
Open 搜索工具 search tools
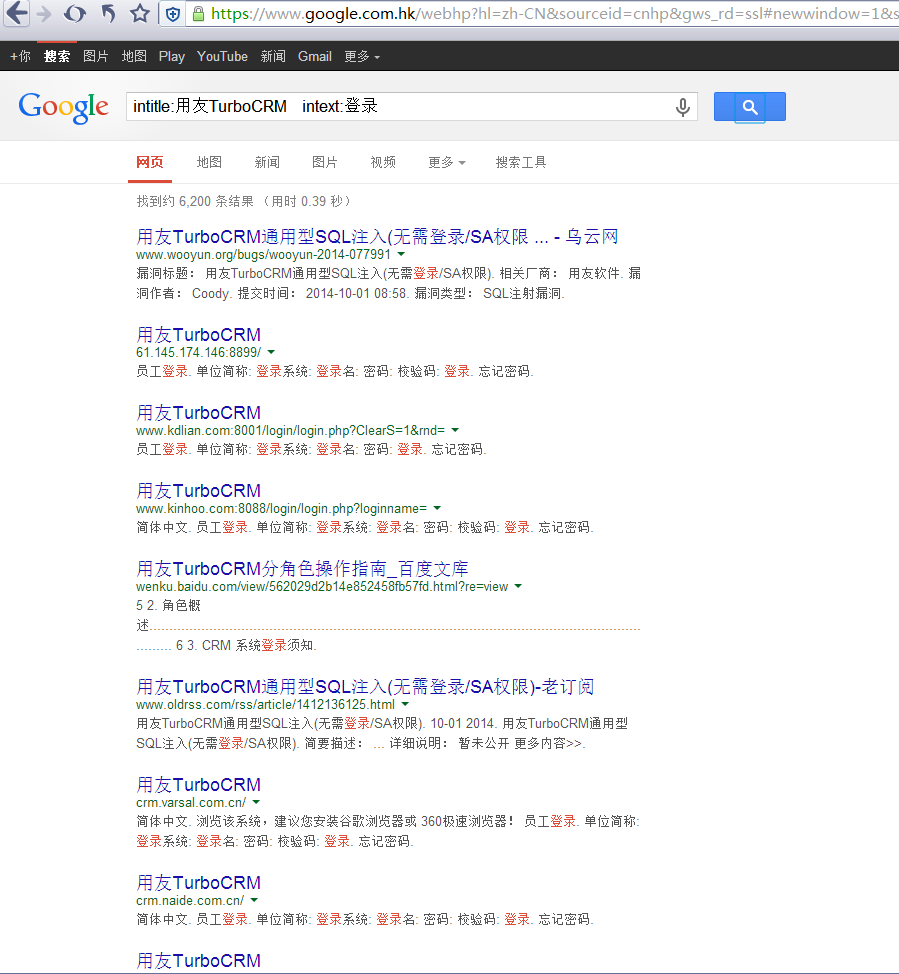click(521, 162)
